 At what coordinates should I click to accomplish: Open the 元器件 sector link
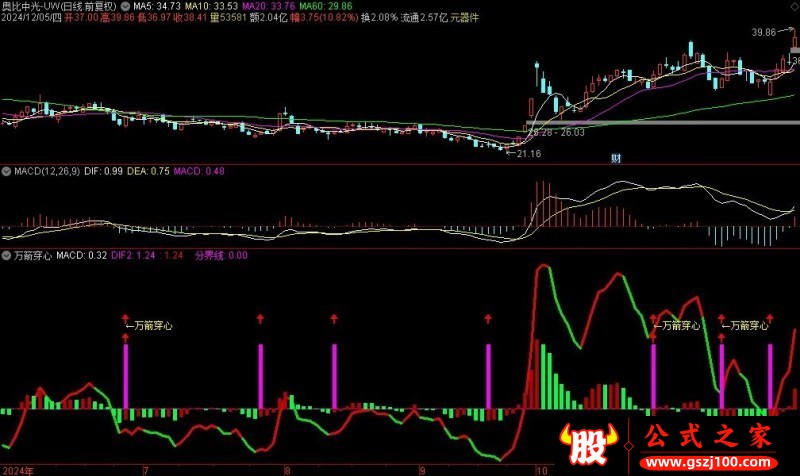(x=465, y=18)
